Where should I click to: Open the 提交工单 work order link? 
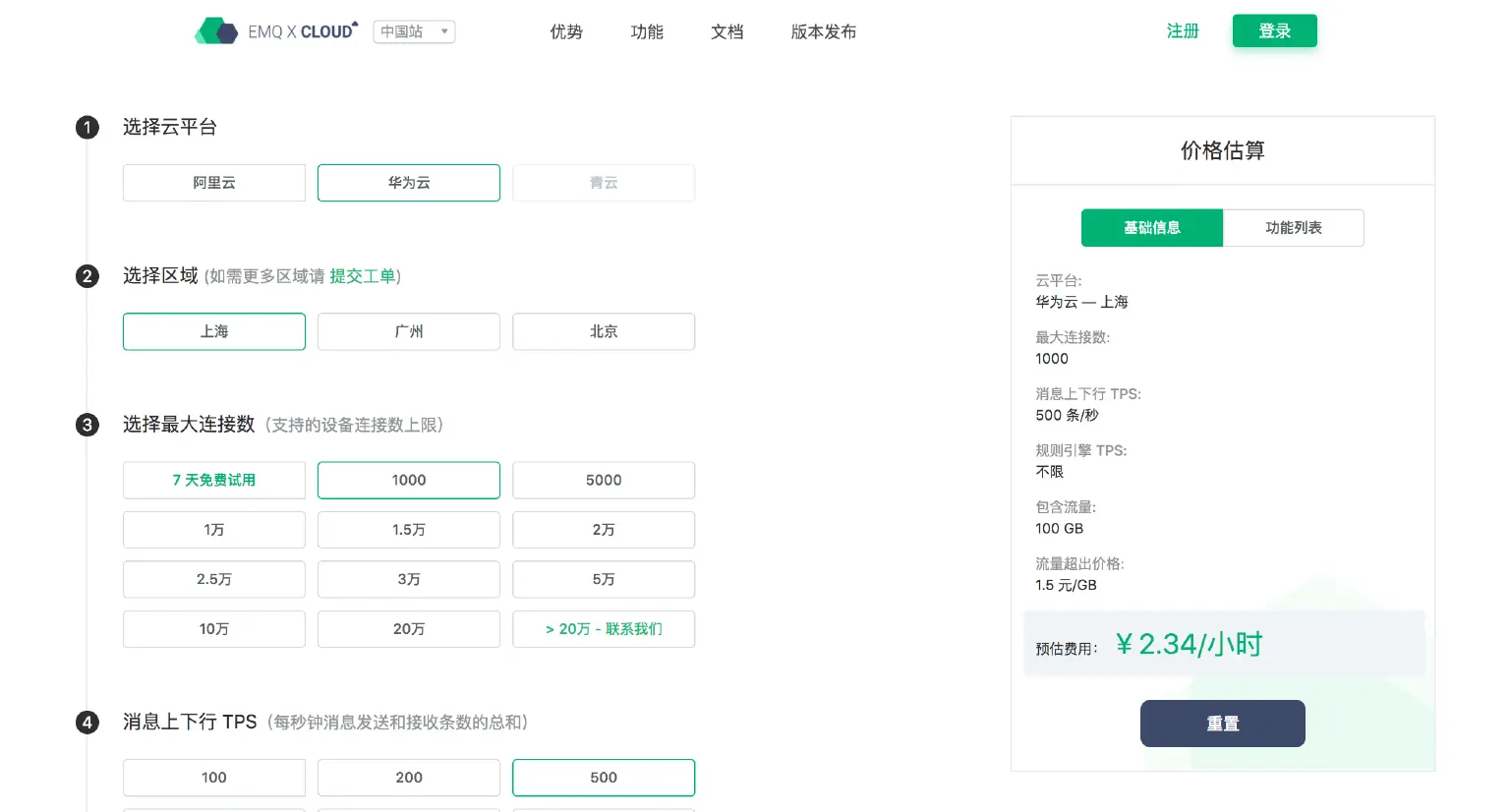364,276
